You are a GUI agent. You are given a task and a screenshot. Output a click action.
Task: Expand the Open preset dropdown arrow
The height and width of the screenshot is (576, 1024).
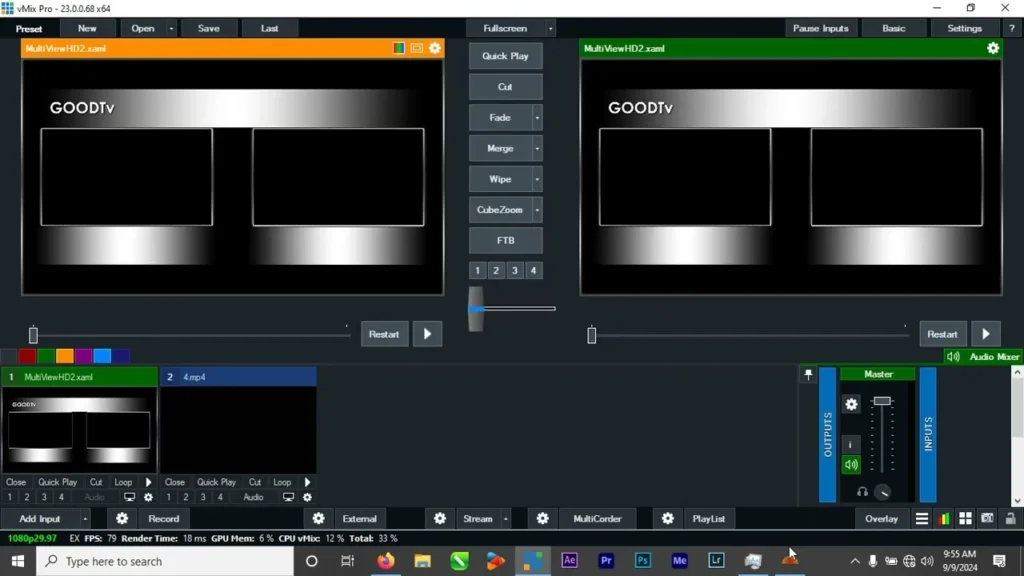click(171, 28)
